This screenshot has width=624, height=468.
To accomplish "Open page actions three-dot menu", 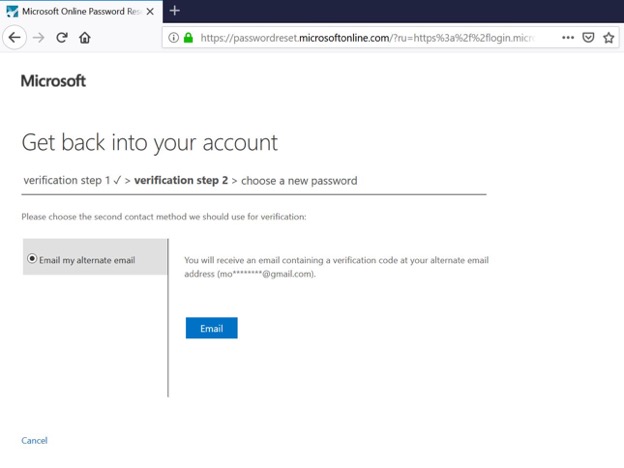I will coord(568,38).
